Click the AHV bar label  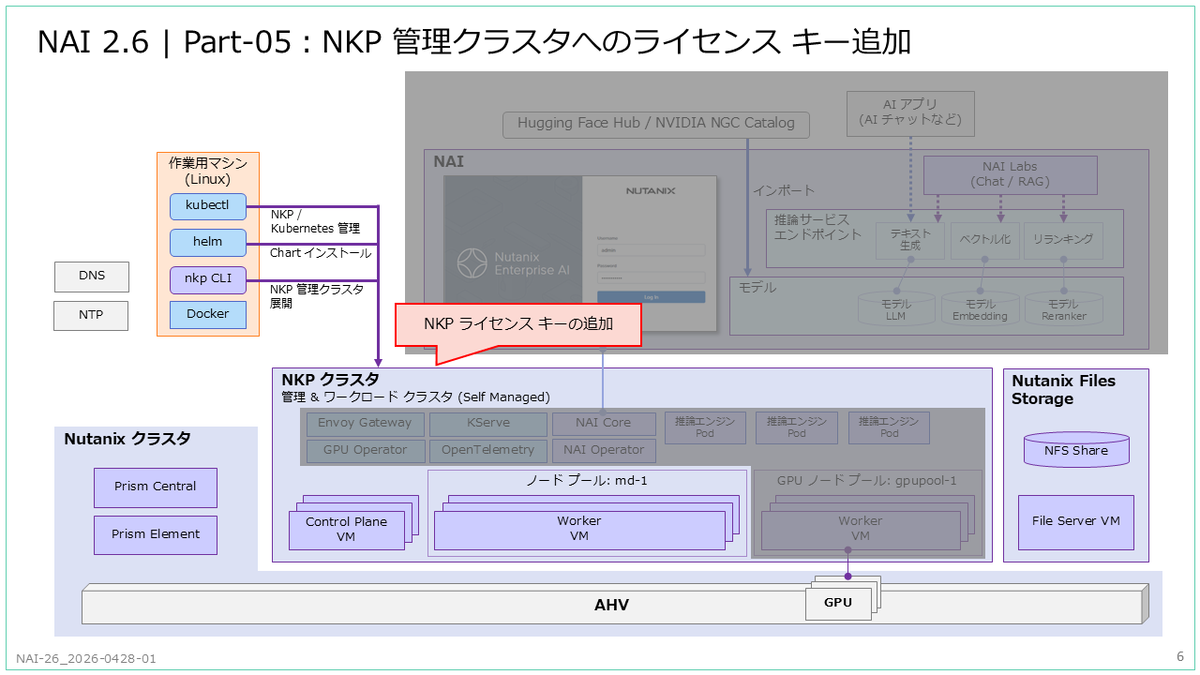pos(612,605)
